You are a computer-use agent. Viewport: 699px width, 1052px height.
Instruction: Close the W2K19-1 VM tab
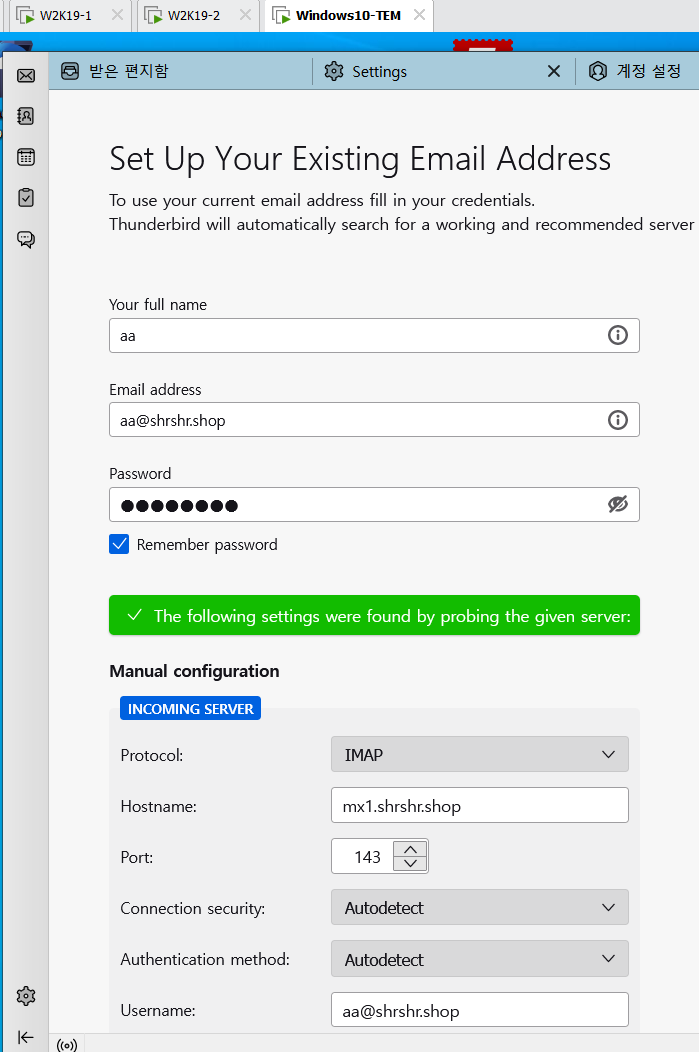(117, 15)
